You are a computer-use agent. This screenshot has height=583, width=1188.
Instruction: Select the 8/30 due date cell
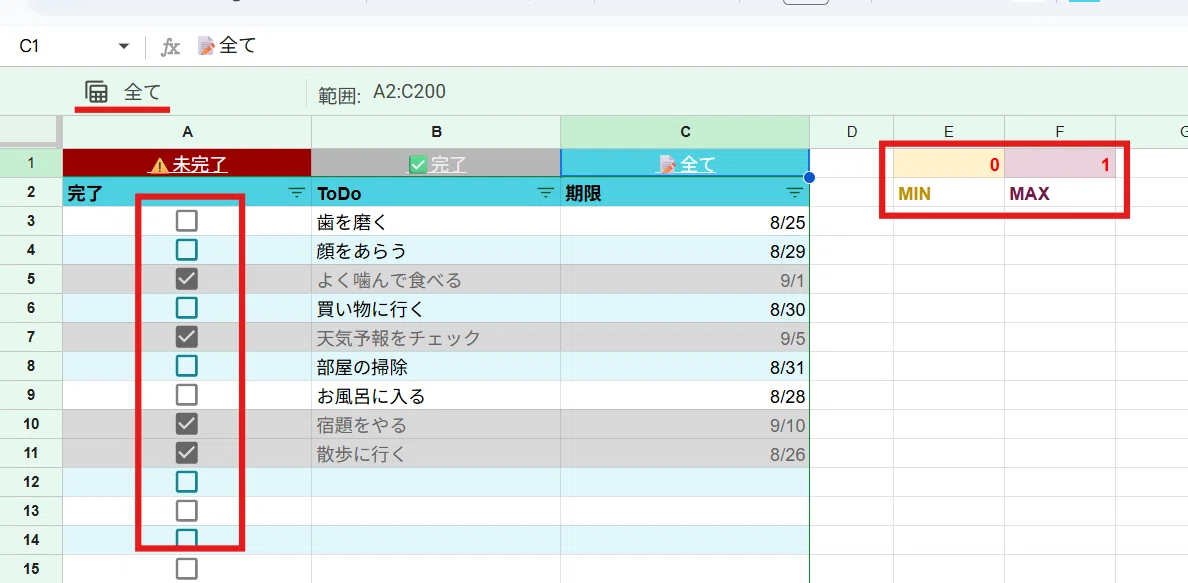685,308
